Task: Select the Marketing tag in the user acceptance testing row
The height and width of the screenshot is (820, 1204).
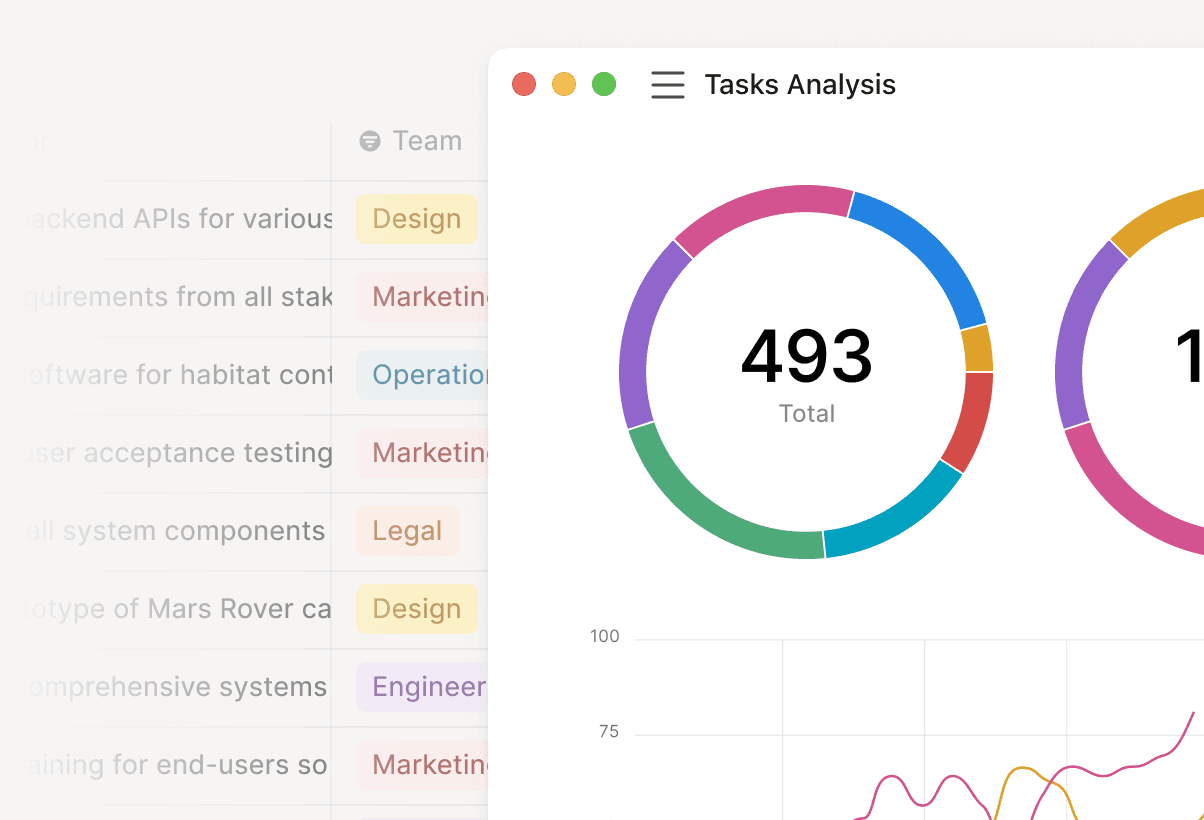Action: click(425, 453)
